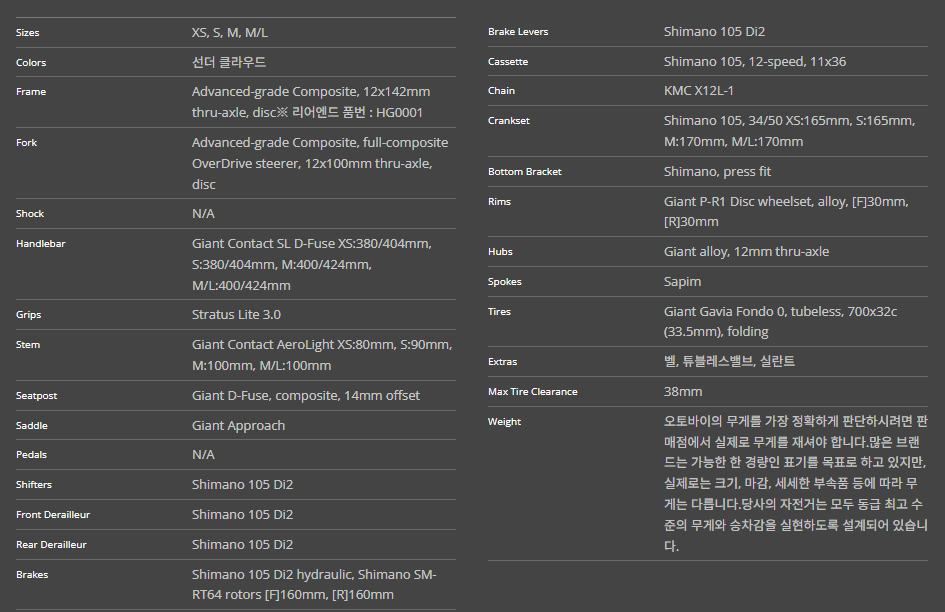945x612 pixels.
Task: Select 'Giant Contact SL D-Fuse' handlebar text
Action: 263,244
